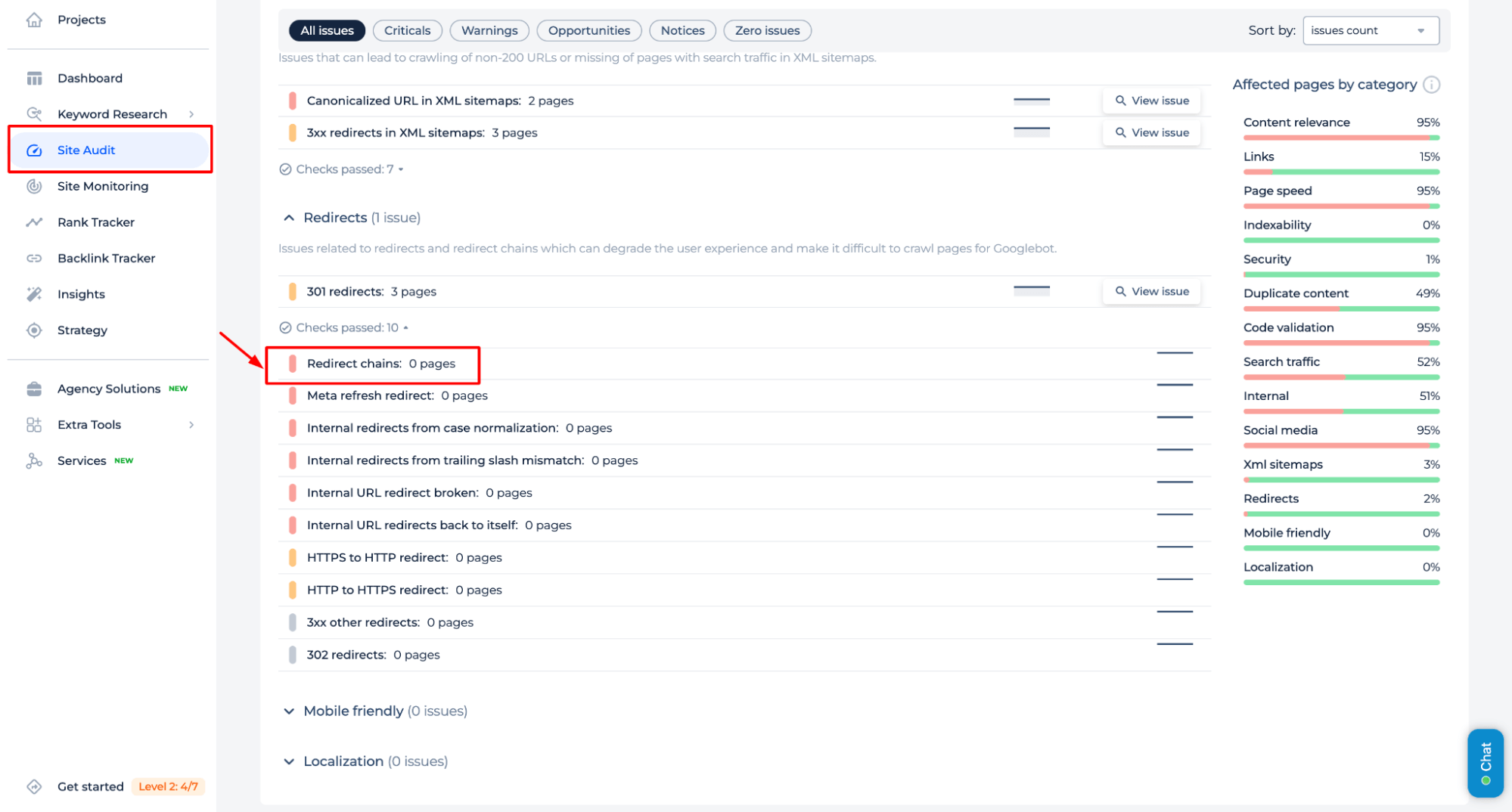Expand Checks passed: 7 list
Screen dimensions: 1512x812
(401, 169)
